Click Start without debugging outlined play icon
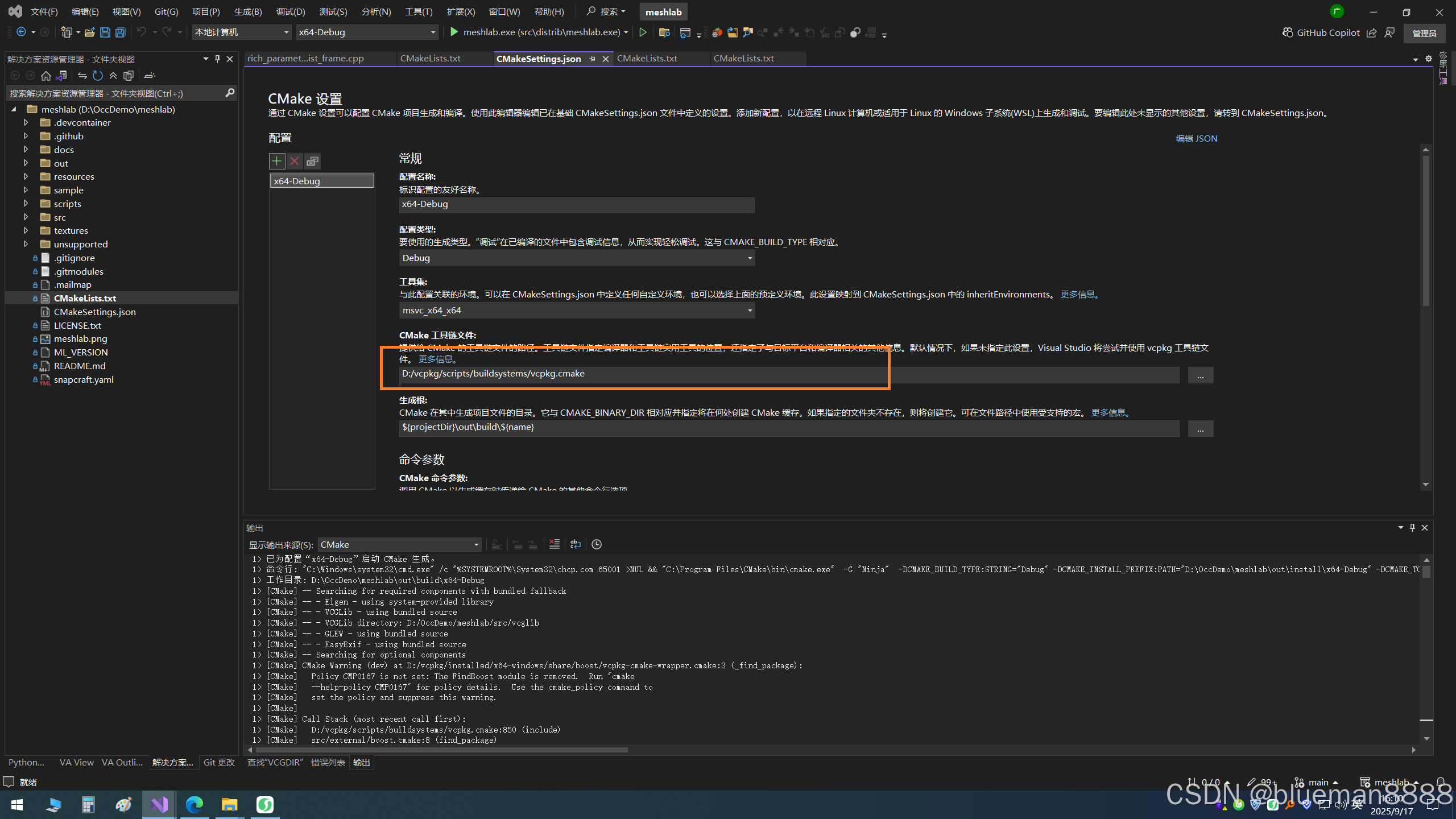 pos(643,32)
